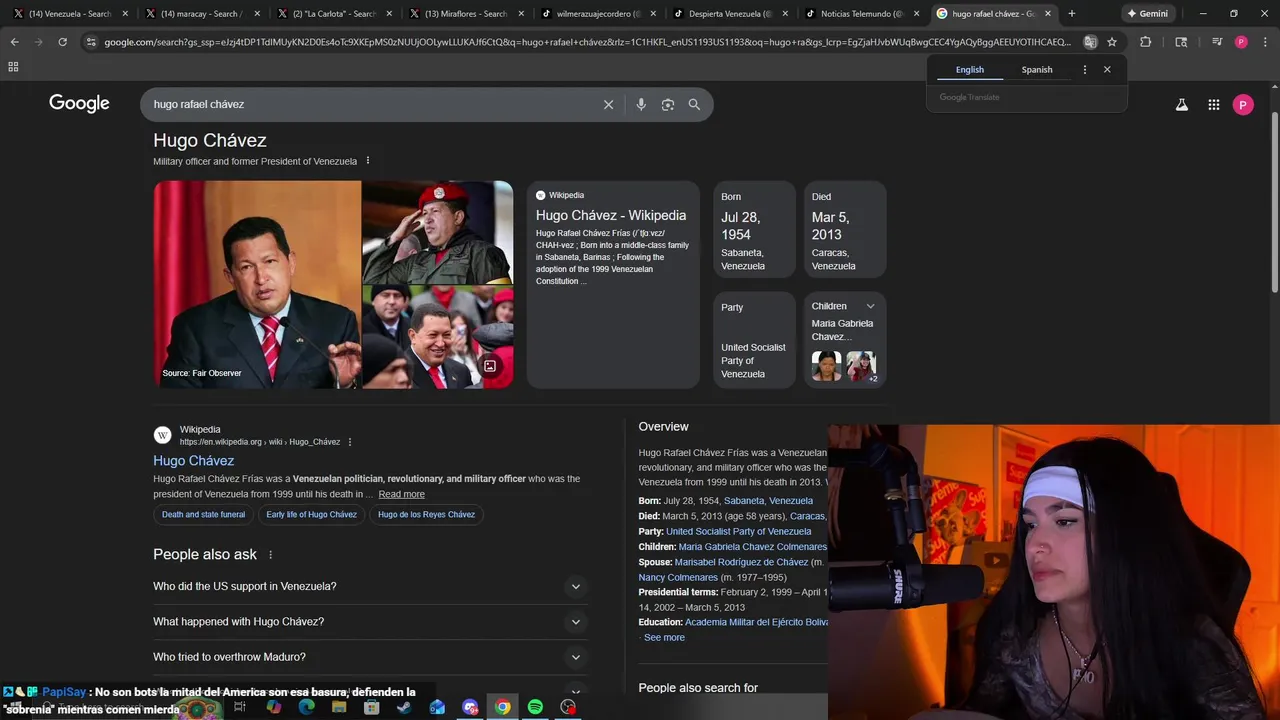Viewport: 1280px width, 720px height.
Task: Start a voice search with the microphone
Action: click(x=641, y=104)
